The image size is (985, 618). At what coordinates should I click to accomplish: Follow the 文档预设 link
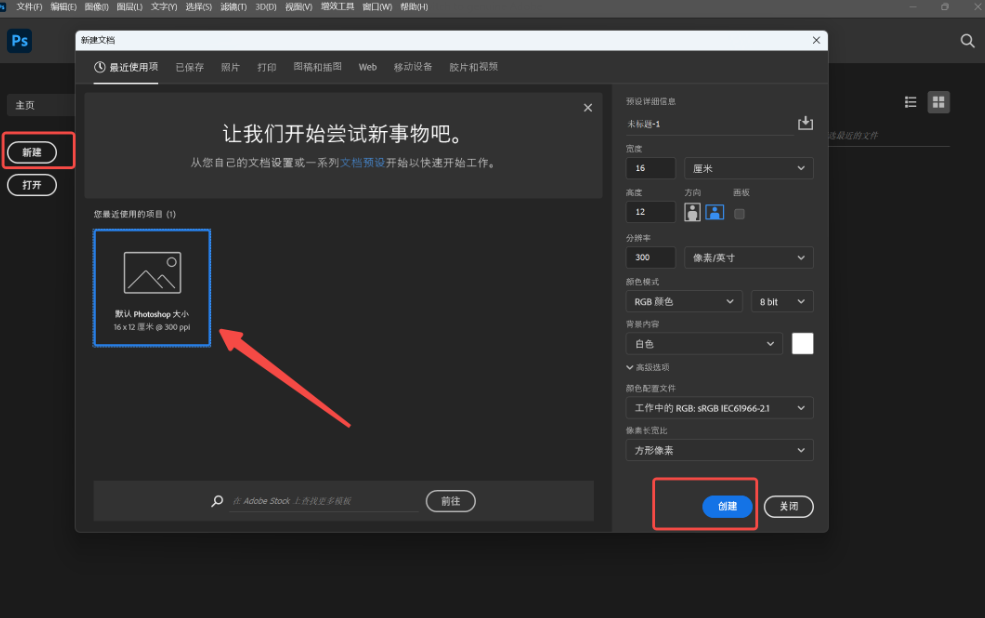coord(362,163)
